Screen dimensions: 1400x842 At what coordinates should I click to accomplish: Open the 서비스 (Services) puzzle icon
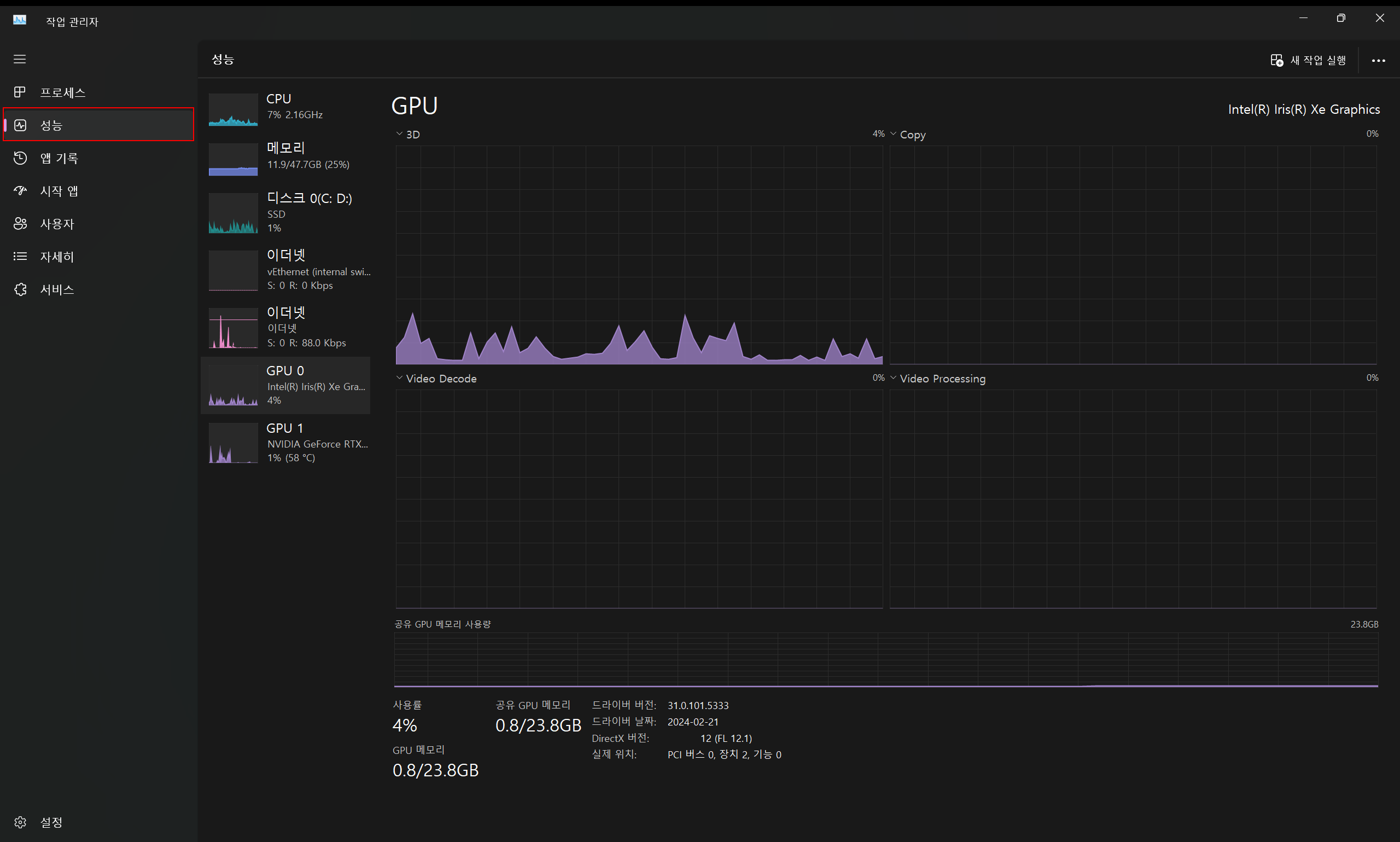[x=20, y=289]
